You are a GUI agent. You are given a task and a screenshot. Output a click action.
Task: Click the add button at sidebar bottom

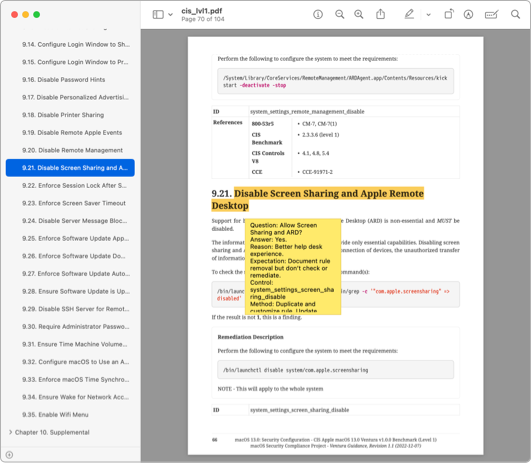[9, 455]
